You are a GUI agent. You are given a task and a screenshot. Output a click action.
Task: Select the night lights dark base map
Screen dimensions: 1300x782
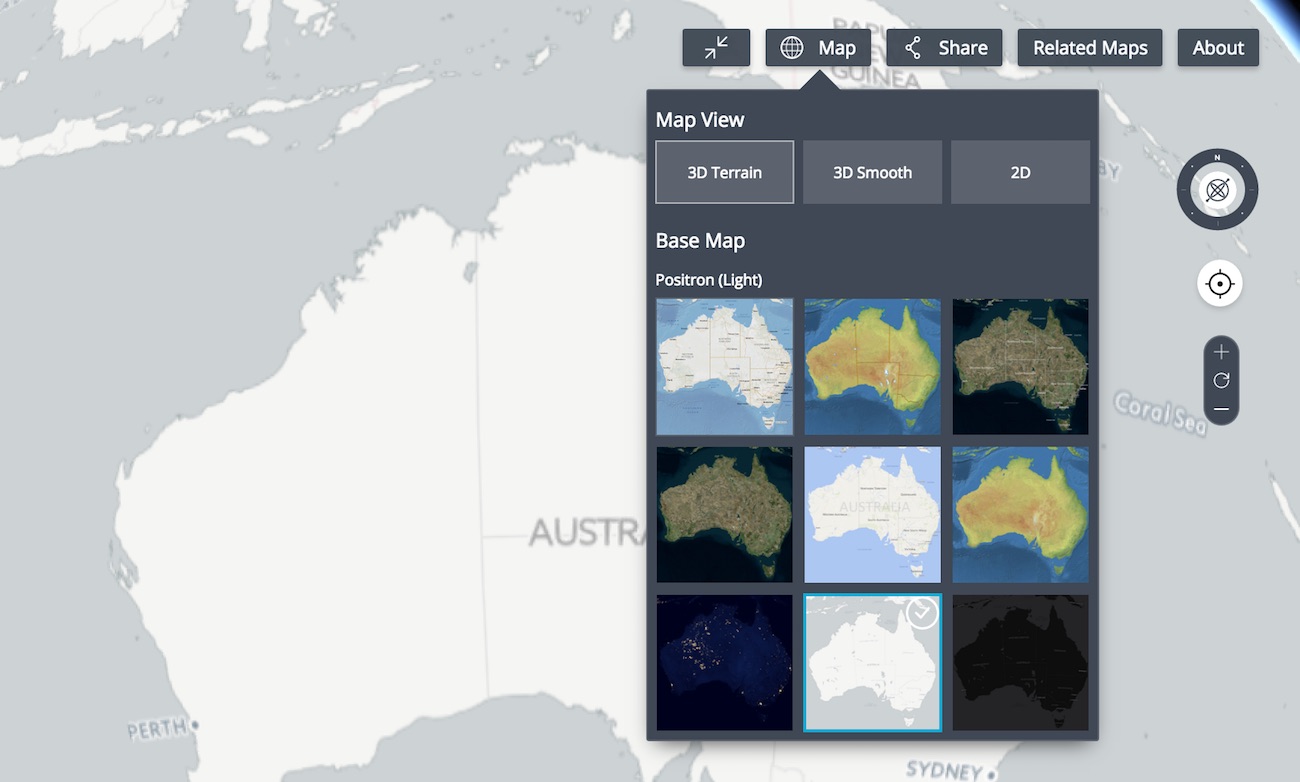[x=724, y=663]
